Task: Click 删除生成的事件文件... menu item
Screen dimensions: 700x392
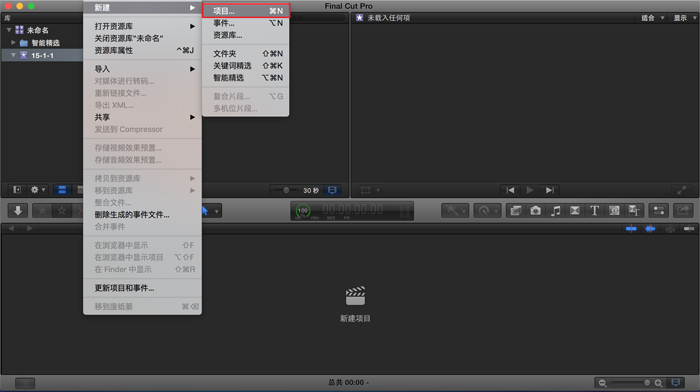Action: (142, 214)
